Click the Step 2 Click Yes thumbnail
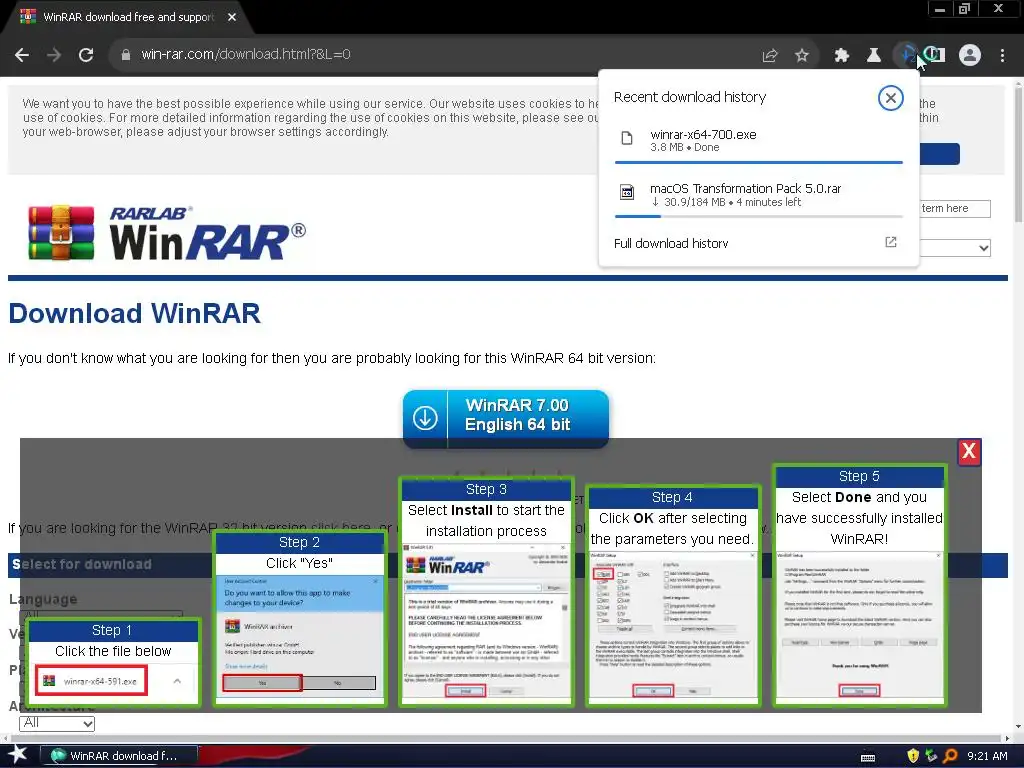 tap(300, 618)
